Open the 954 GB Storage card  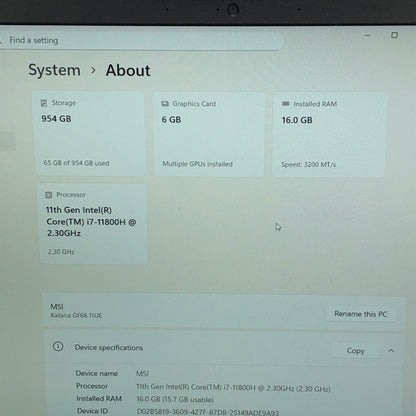point(90,133)
